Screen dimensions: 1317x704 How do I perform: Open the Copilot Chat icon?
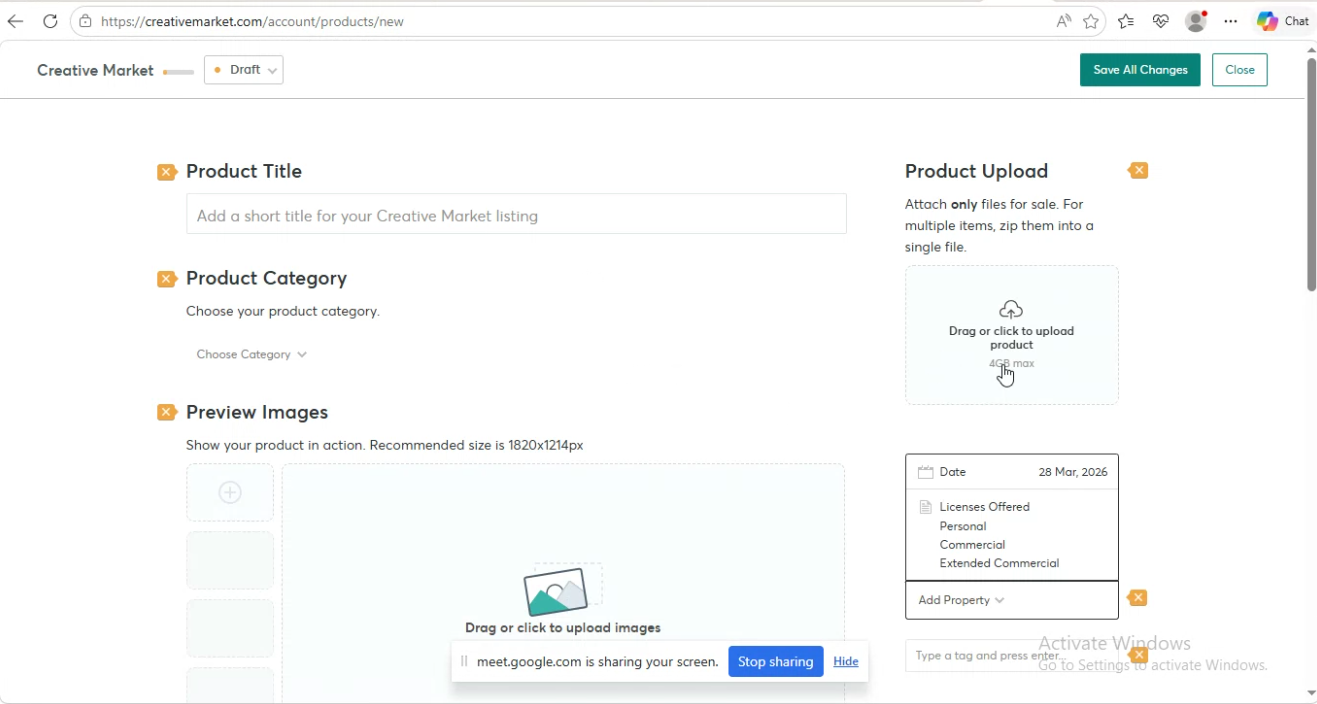pyautogui.click(x=1268, y=21)
